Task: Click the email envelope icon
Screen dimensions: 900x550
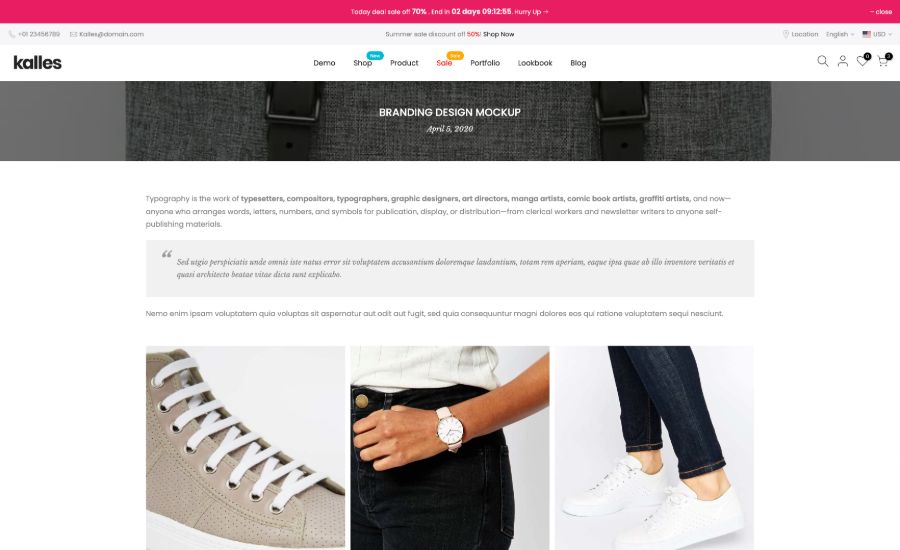Action: point(73,34)
